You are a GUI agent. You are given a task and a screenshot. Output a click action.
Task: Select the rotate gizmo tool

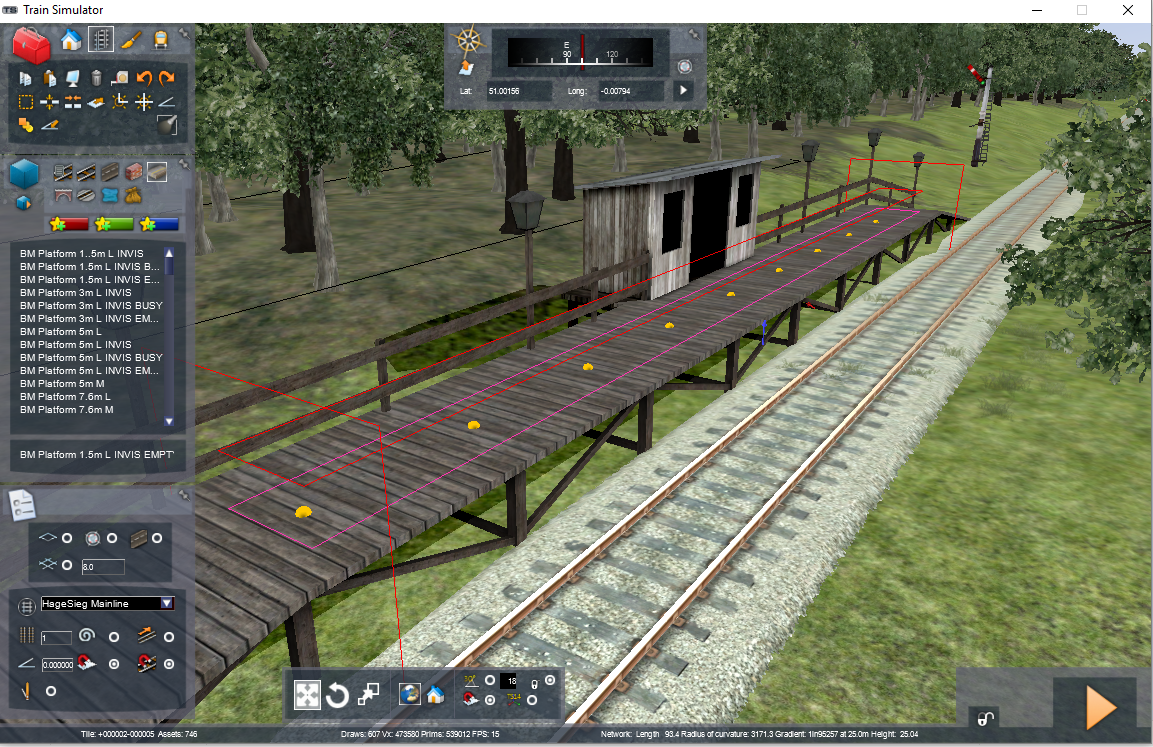pos(338,695)
